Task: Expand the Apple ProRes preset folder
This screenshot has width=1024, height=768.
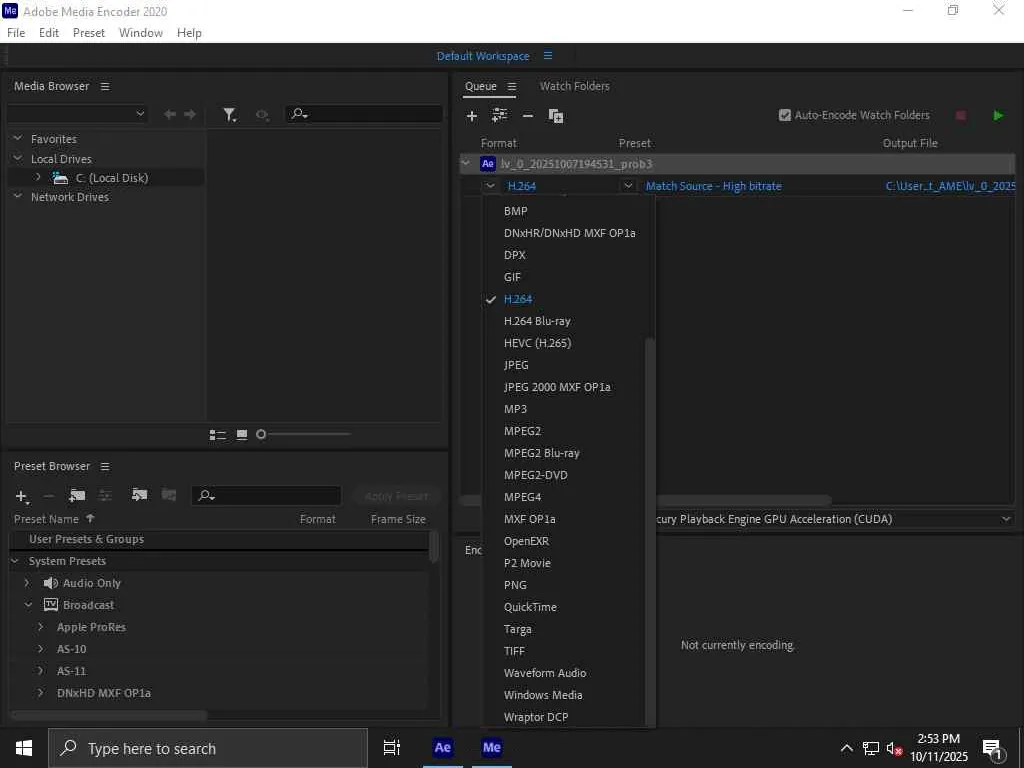Action: (40, 628)
